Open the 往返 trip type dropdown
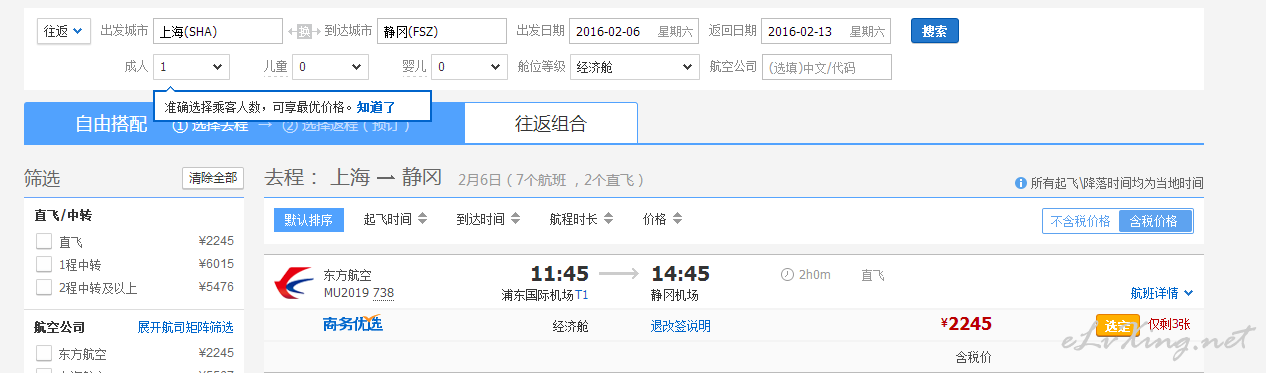1266x373 pixels. click(x=64, y=31)
